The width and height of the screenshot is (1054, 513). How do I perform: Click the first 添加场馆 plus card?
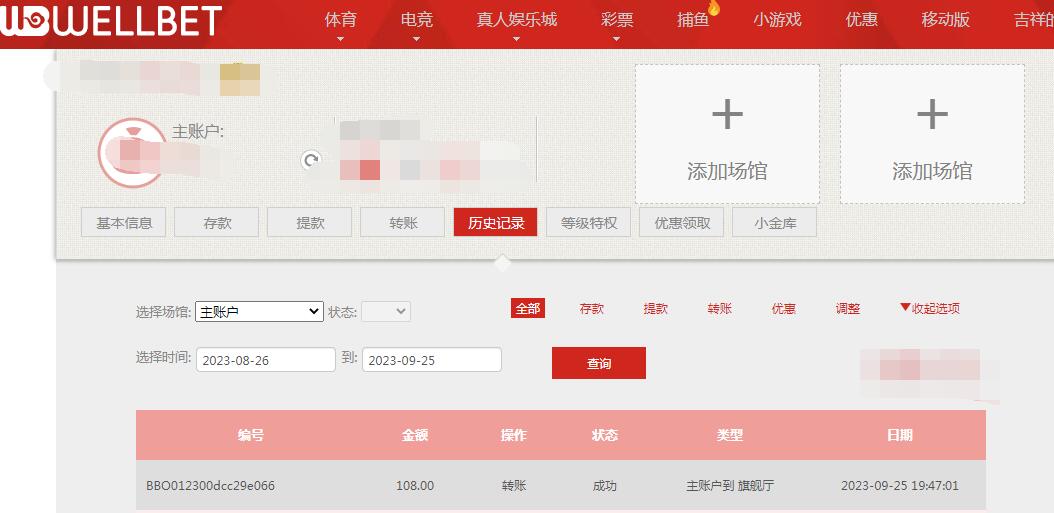(727, 134)
